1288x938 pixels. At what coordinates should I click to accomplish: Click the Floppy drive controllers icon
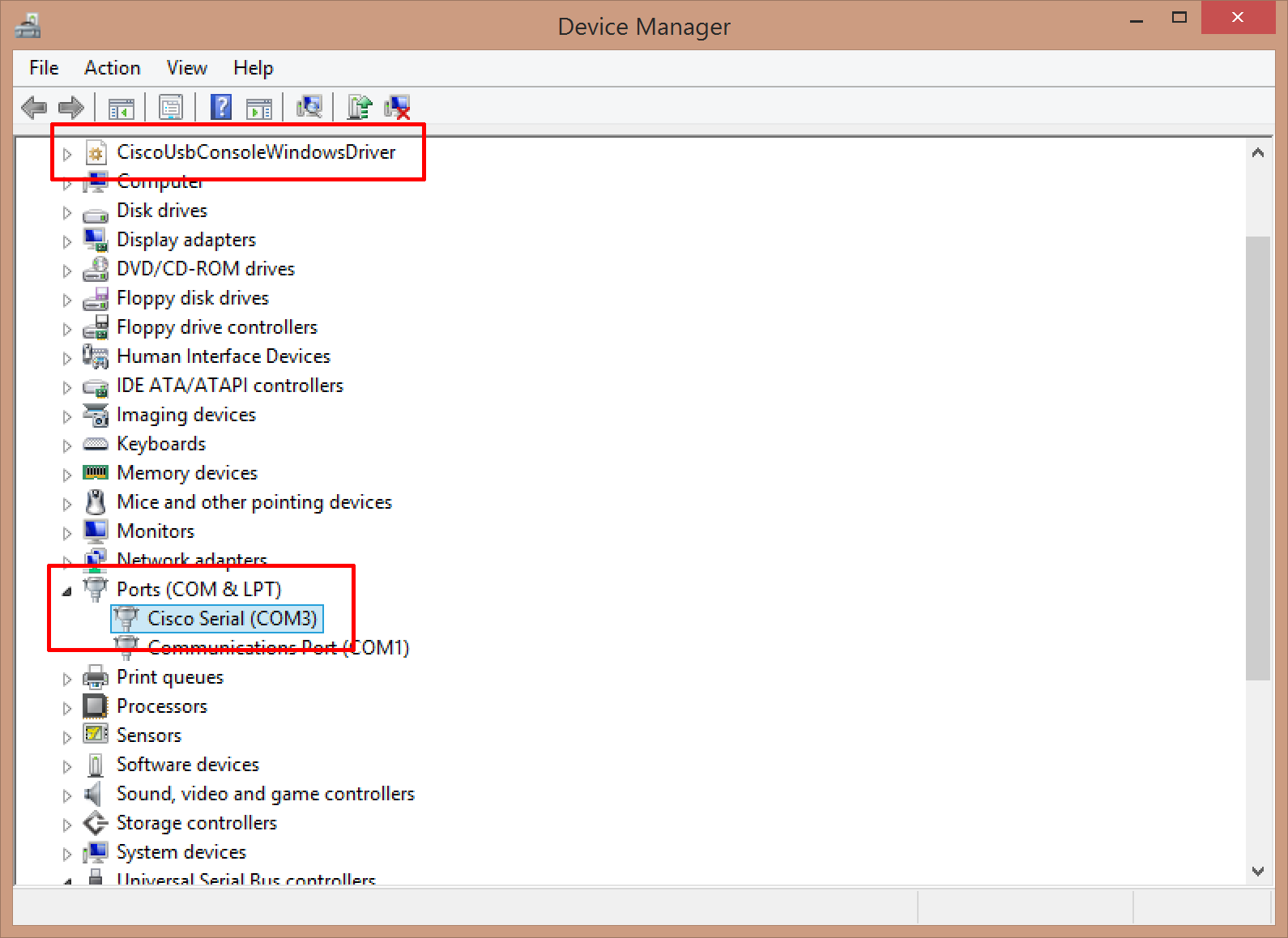click(96, 327)
